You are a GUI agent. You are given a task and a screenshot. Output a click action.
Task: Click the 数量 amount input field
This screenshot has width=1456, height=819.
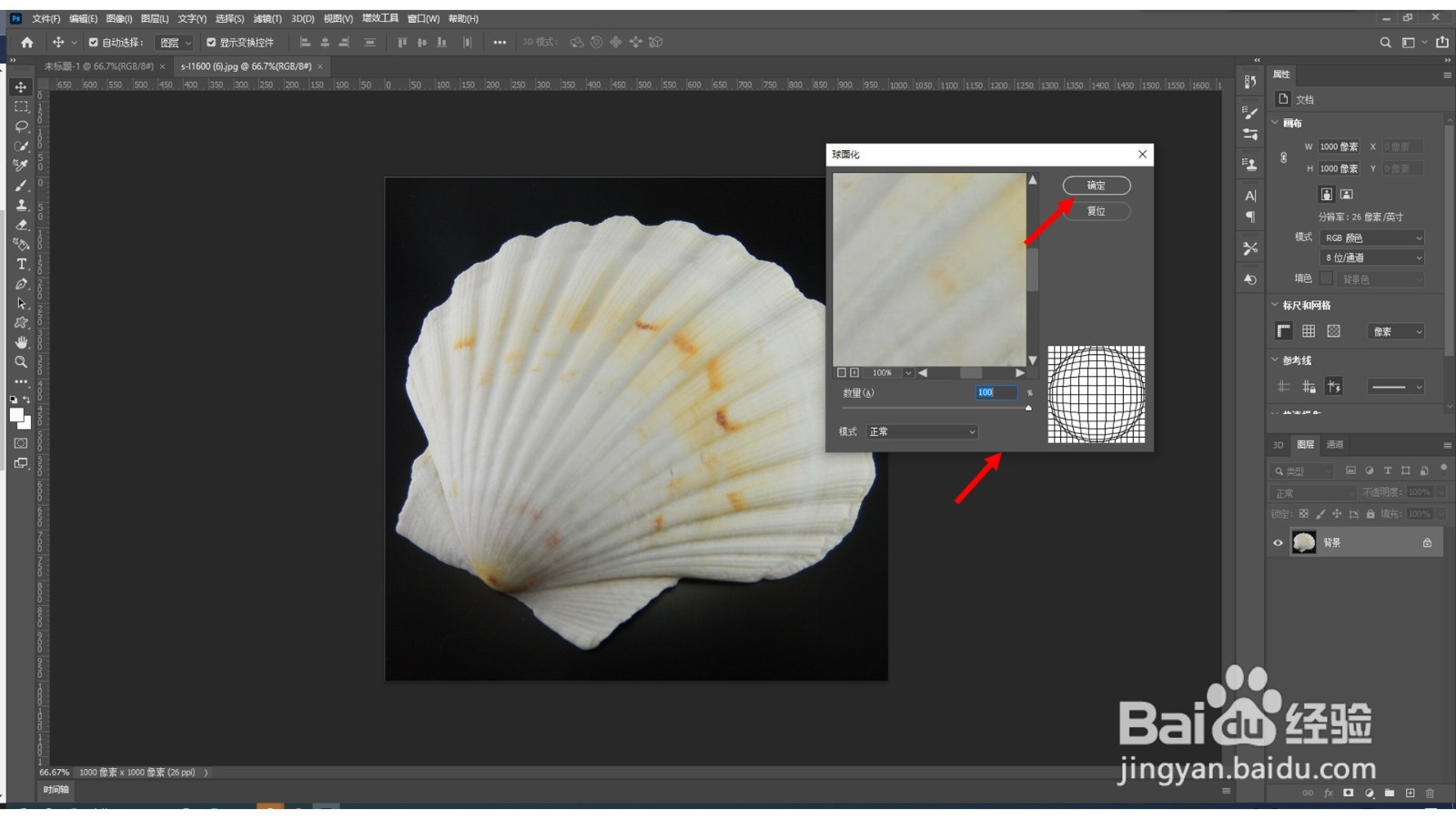pyautogui.click(x=996, y=392)
